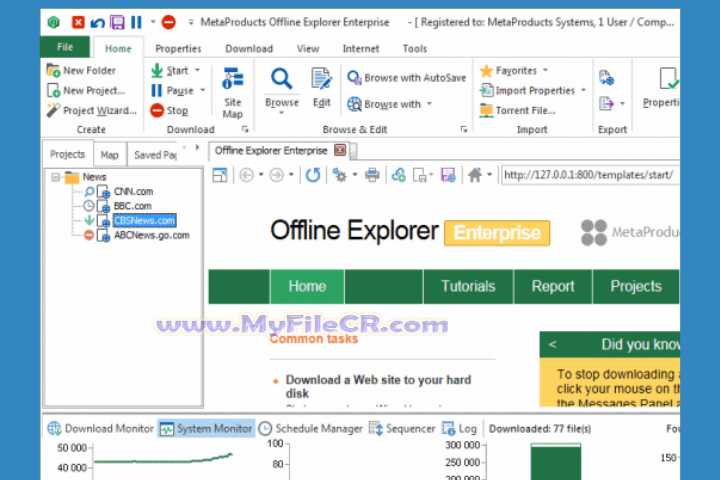Open the Report page link
The image size is (720, 480).
pyautogui.click(x=553, y=287)
